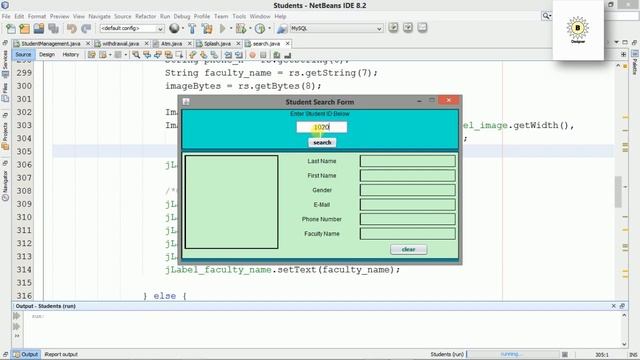Switch to withdrawal.java tab
The height and width of the screenshot is (360, 640).
[x=121, y=43]
